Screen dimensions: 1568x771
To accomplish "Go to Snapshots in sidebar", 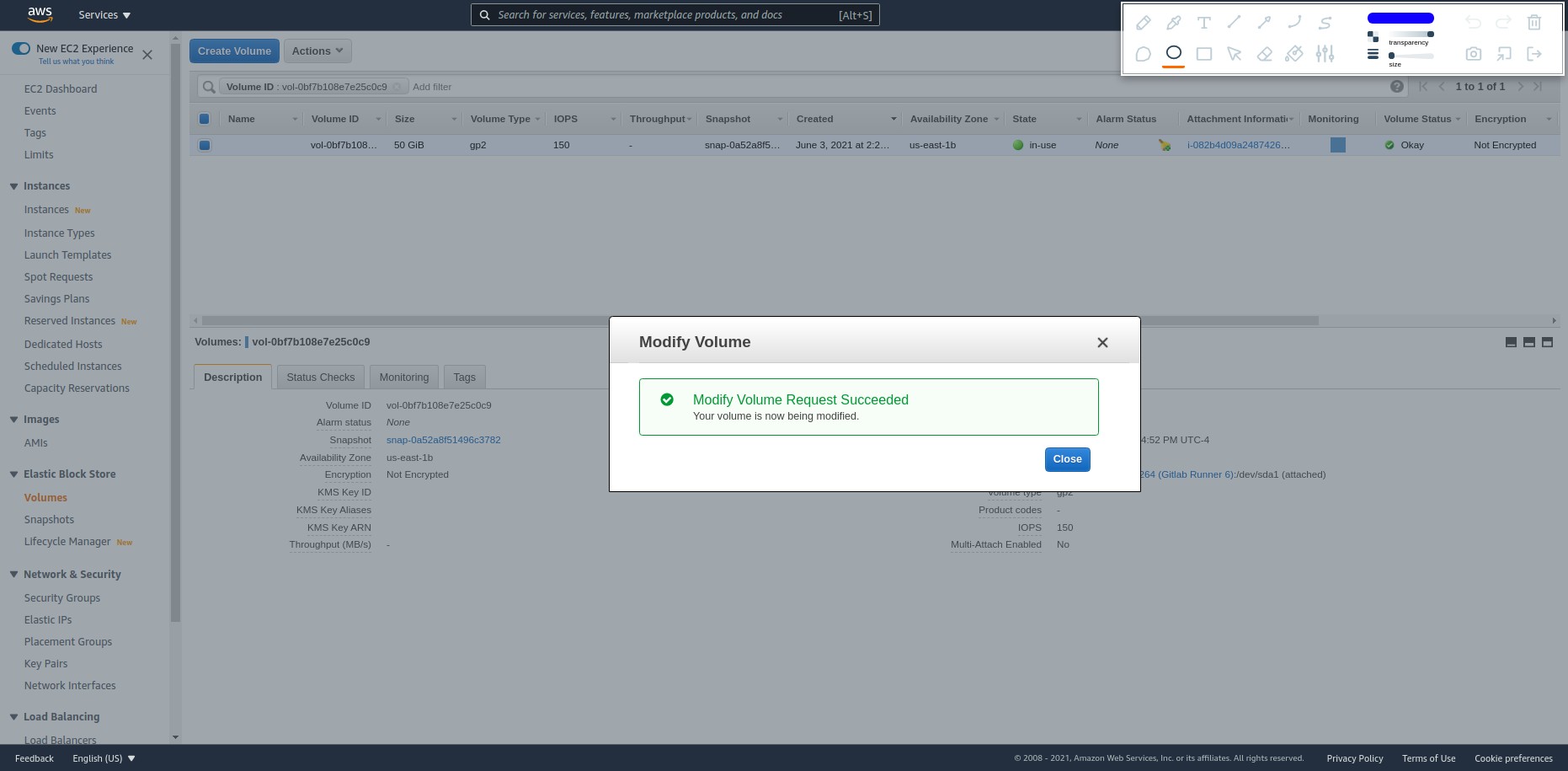I will point(49,520).
